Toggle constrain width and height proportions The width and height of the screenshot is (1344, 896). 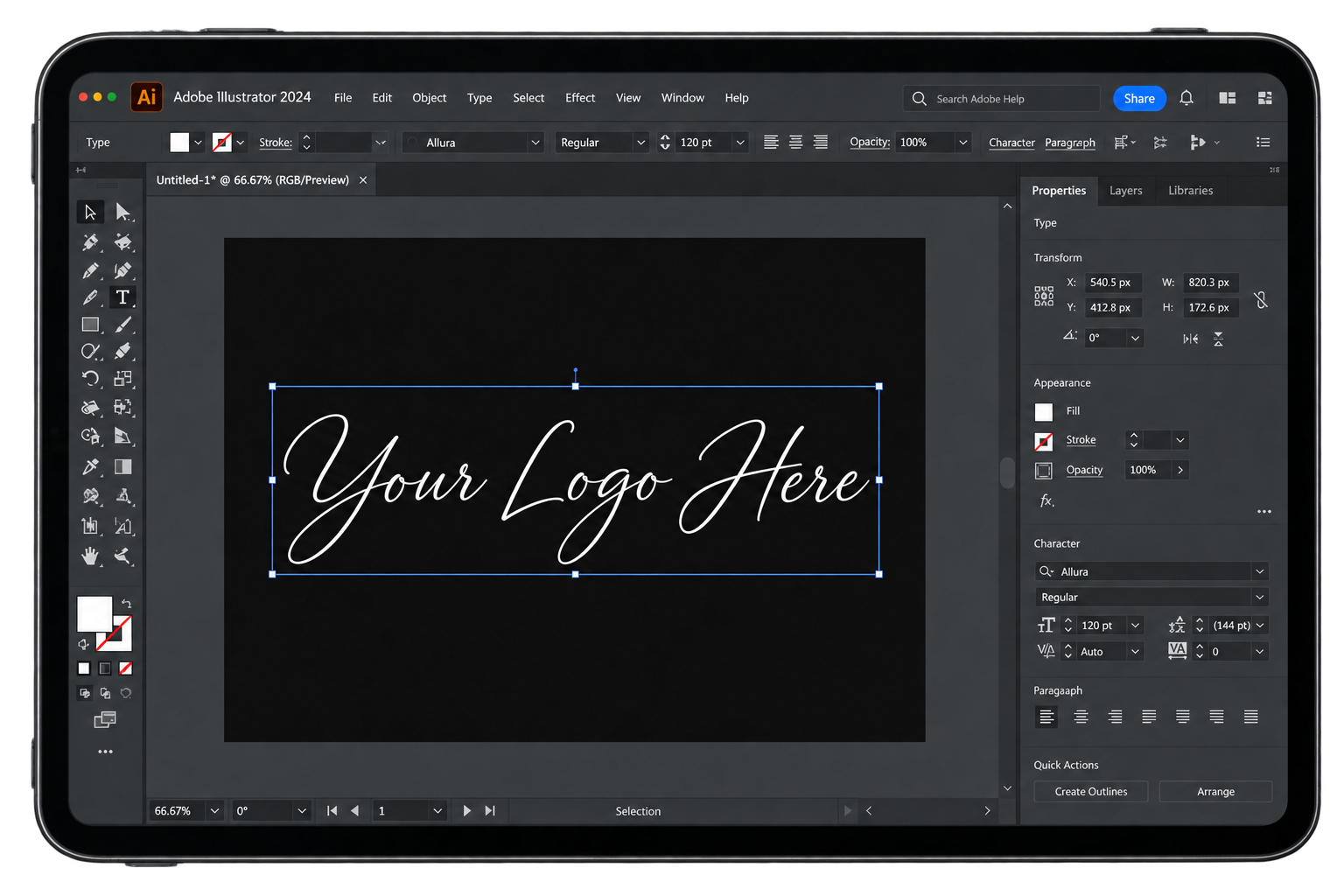[x=1261, y=299]
